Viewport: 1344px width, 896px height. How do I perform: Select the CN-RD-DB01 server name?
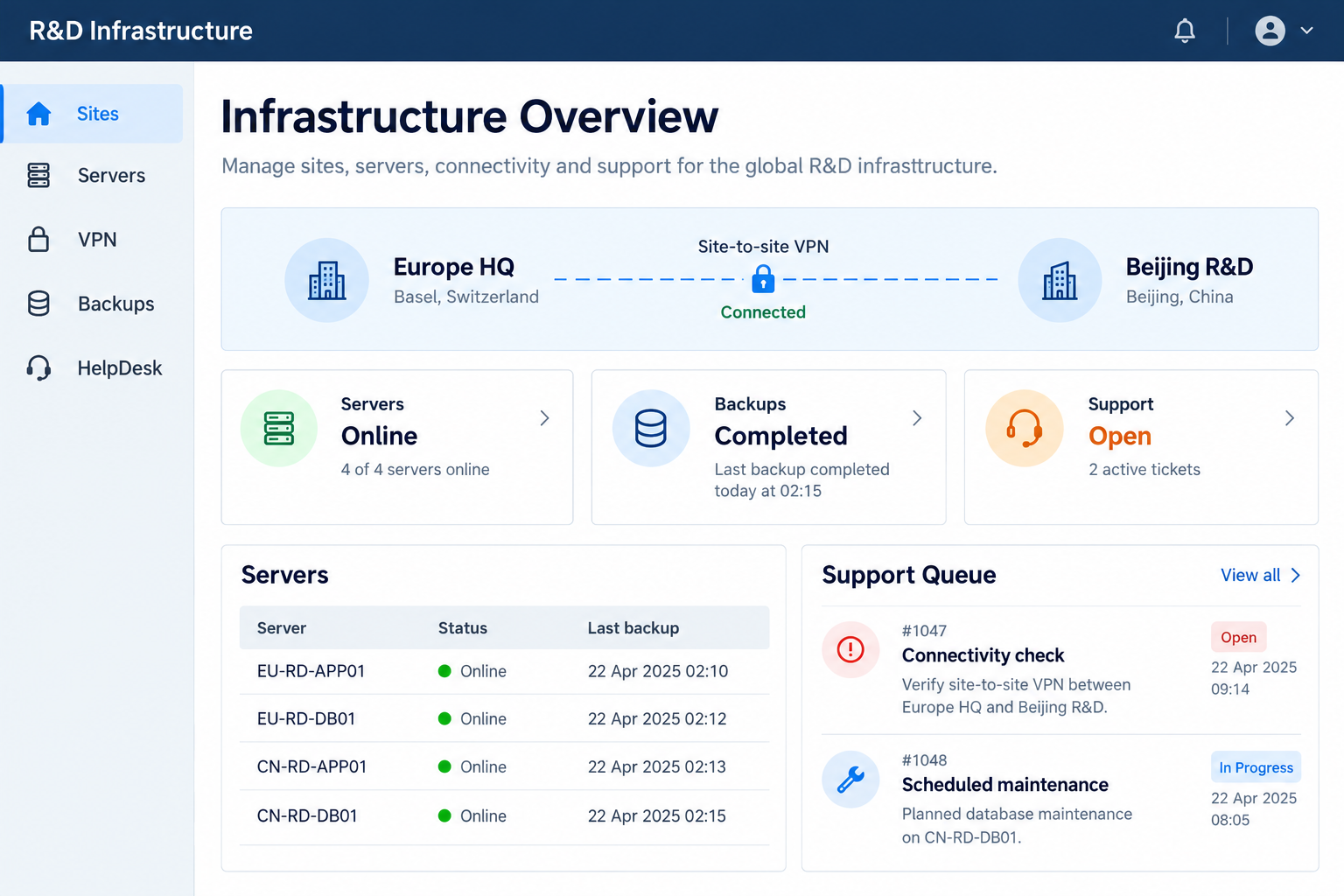click(307, 815)
